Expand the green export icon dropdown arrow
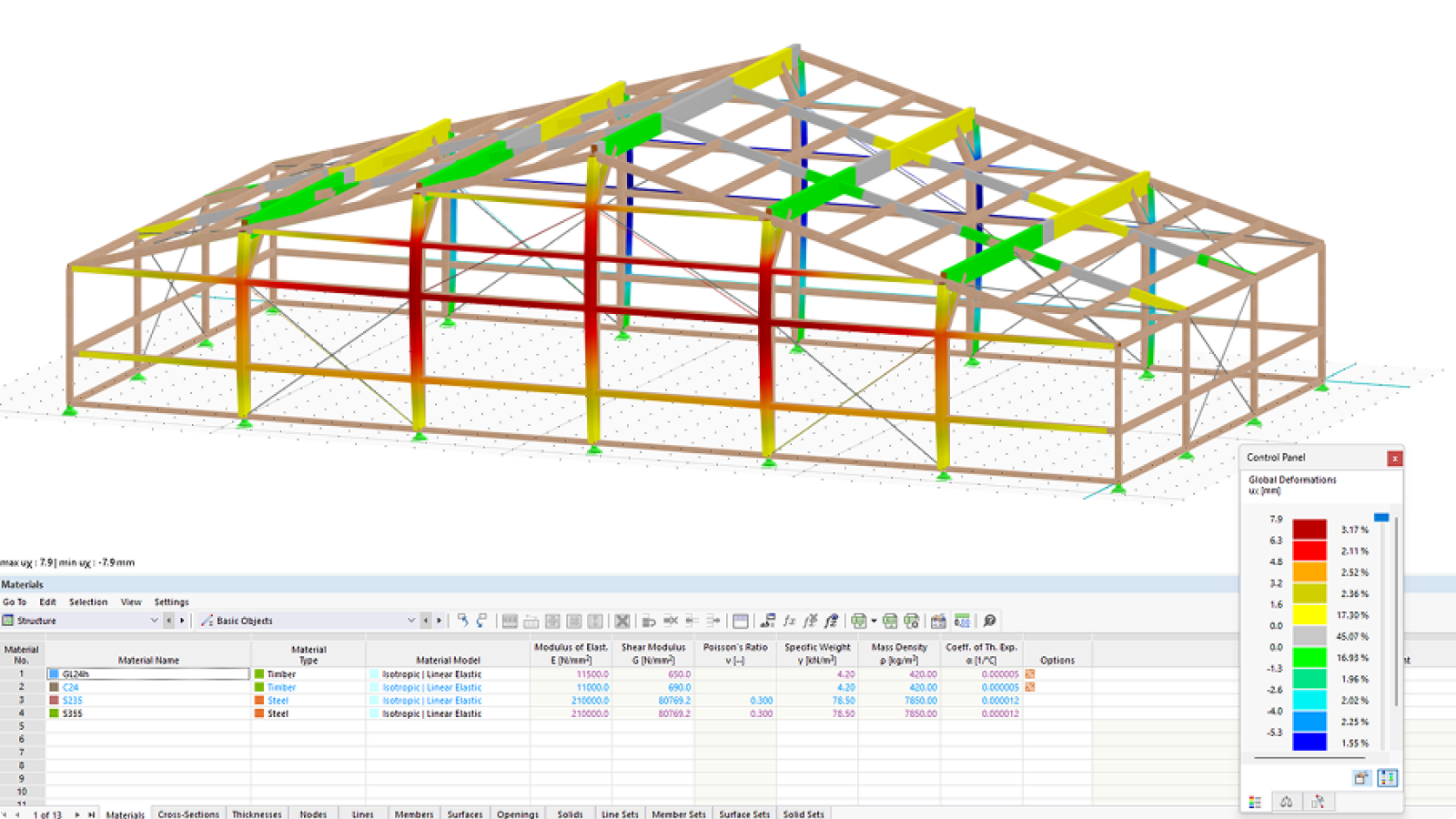1456x819 pixels. point(873,621)
